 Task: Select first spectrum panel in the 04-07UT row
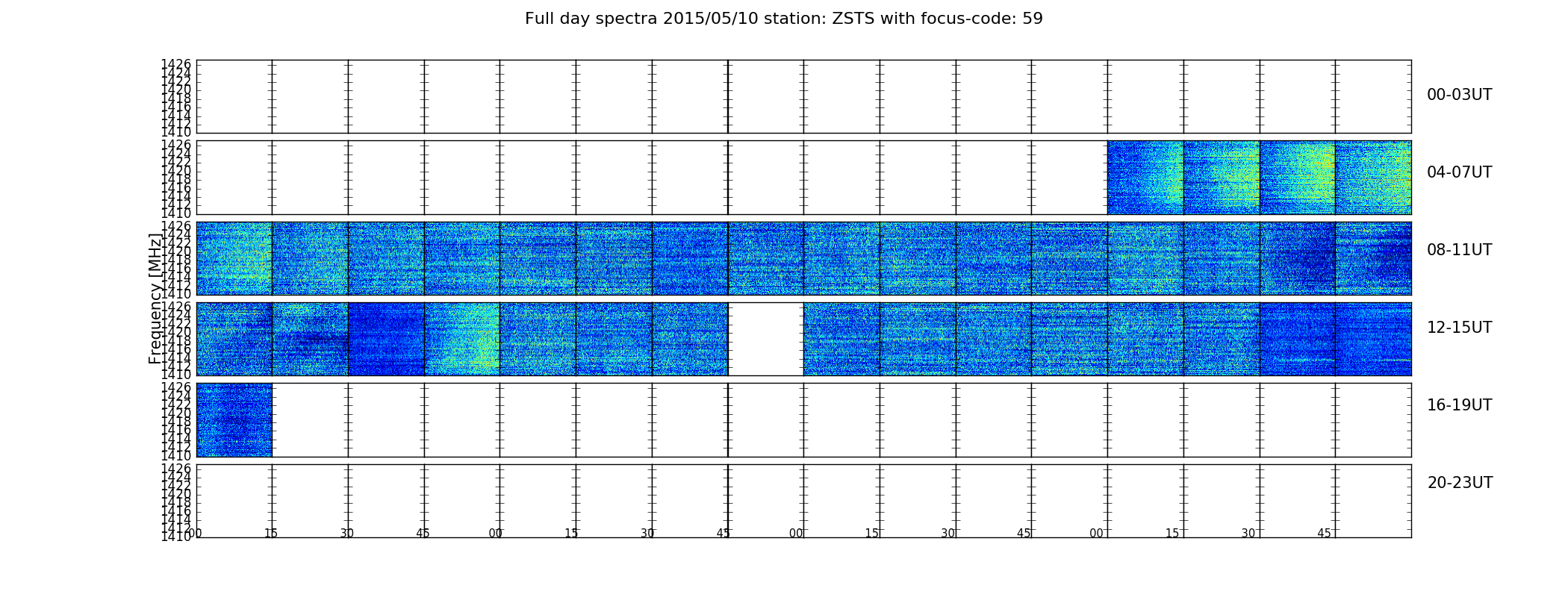point(1145,178)
